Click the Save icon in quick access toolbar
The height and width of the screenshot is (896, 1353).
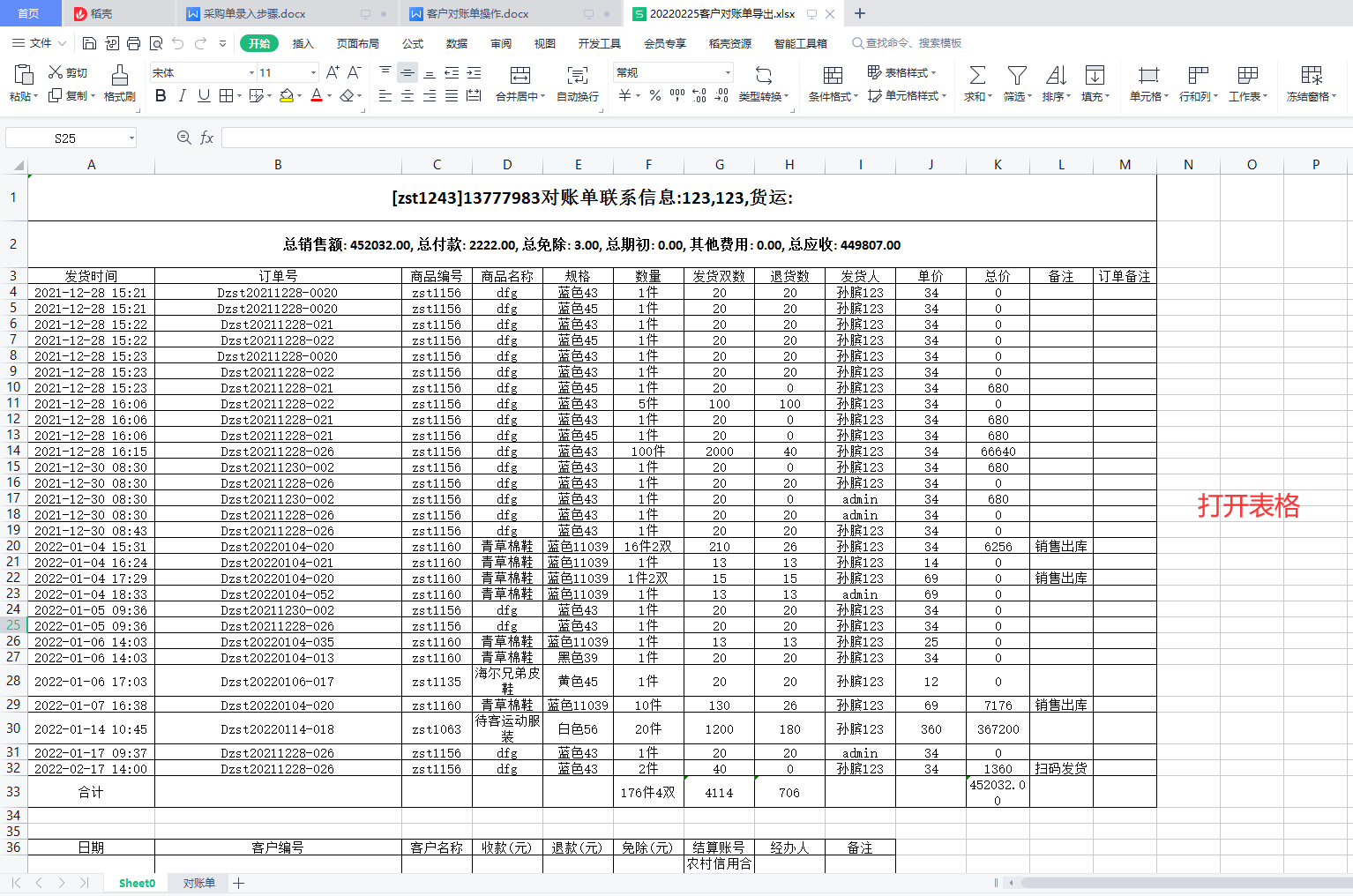(89, 43)
